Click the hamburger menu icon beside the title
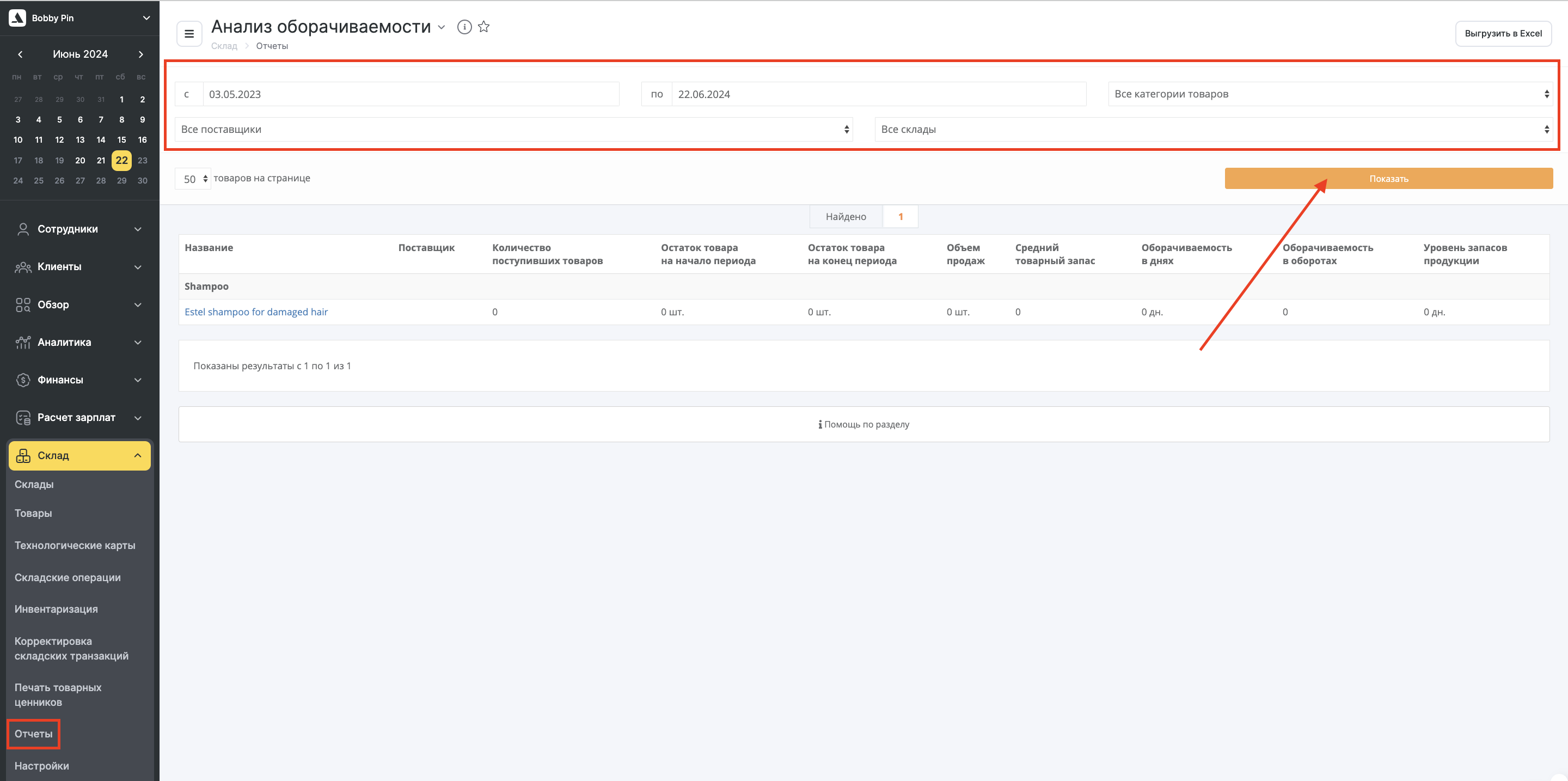 coord(189,34)
